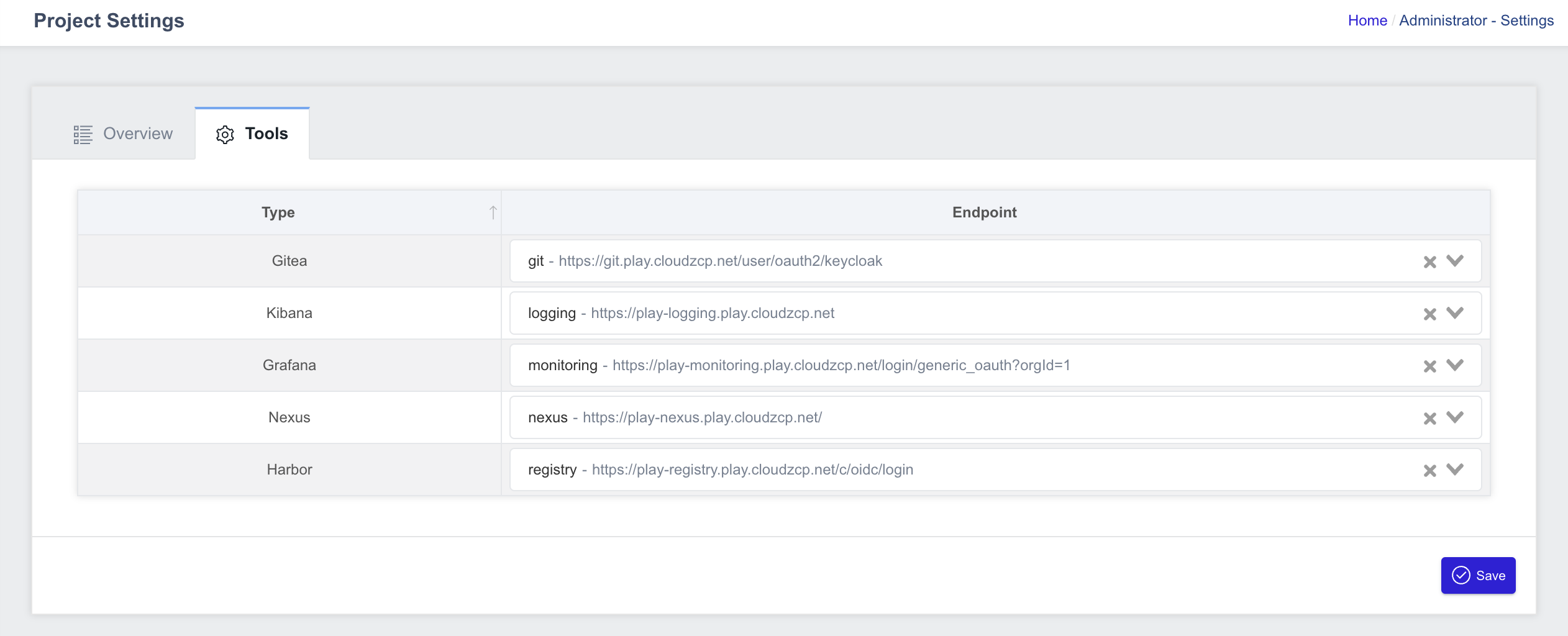Click the logging endpoint field

tap(995, 313)
